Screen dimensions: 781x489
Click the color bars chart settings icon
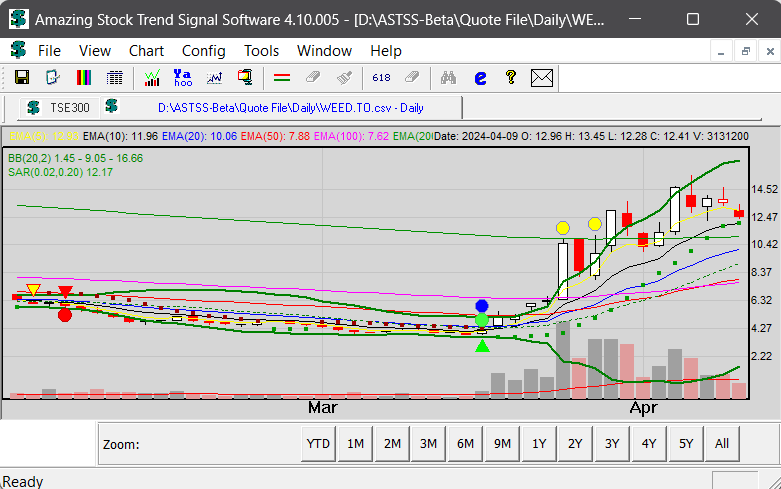coord(85,77)
